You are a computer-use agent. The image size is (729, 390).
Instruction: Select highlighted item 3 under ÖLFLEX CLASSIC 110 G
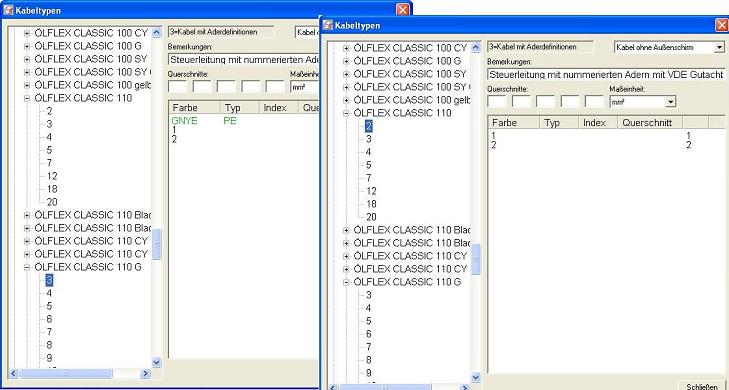click(x=49, y=280)
